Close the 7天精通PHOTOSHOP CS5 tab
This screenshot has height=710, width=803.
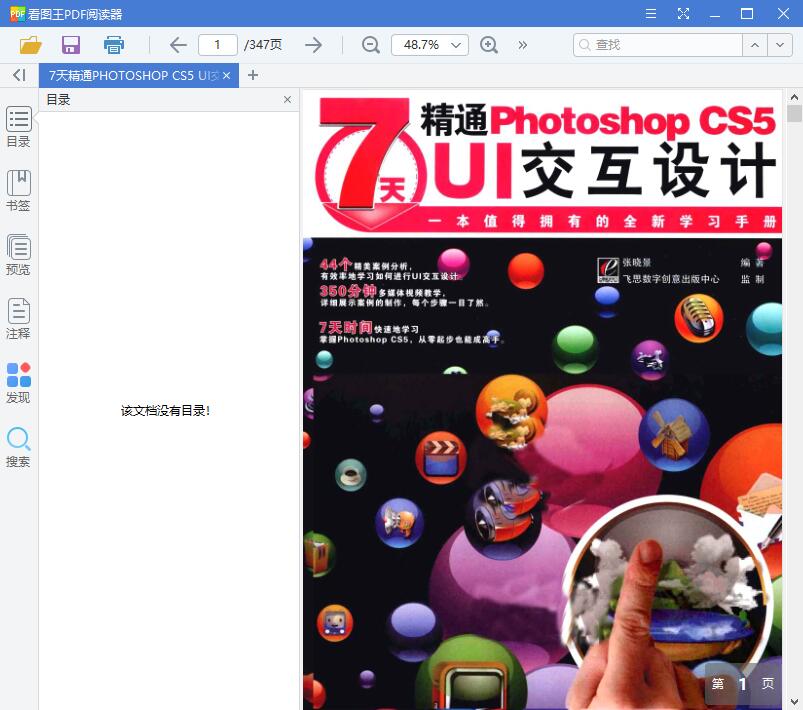point(227,75)
